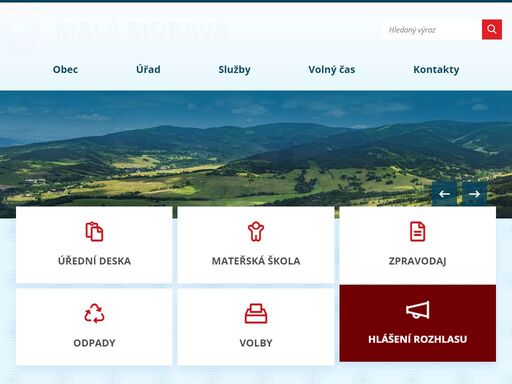This screenshot has width=512, height=384.
Task: Focus the 'Hledaný výraz' search field
Action: [432, 30]
